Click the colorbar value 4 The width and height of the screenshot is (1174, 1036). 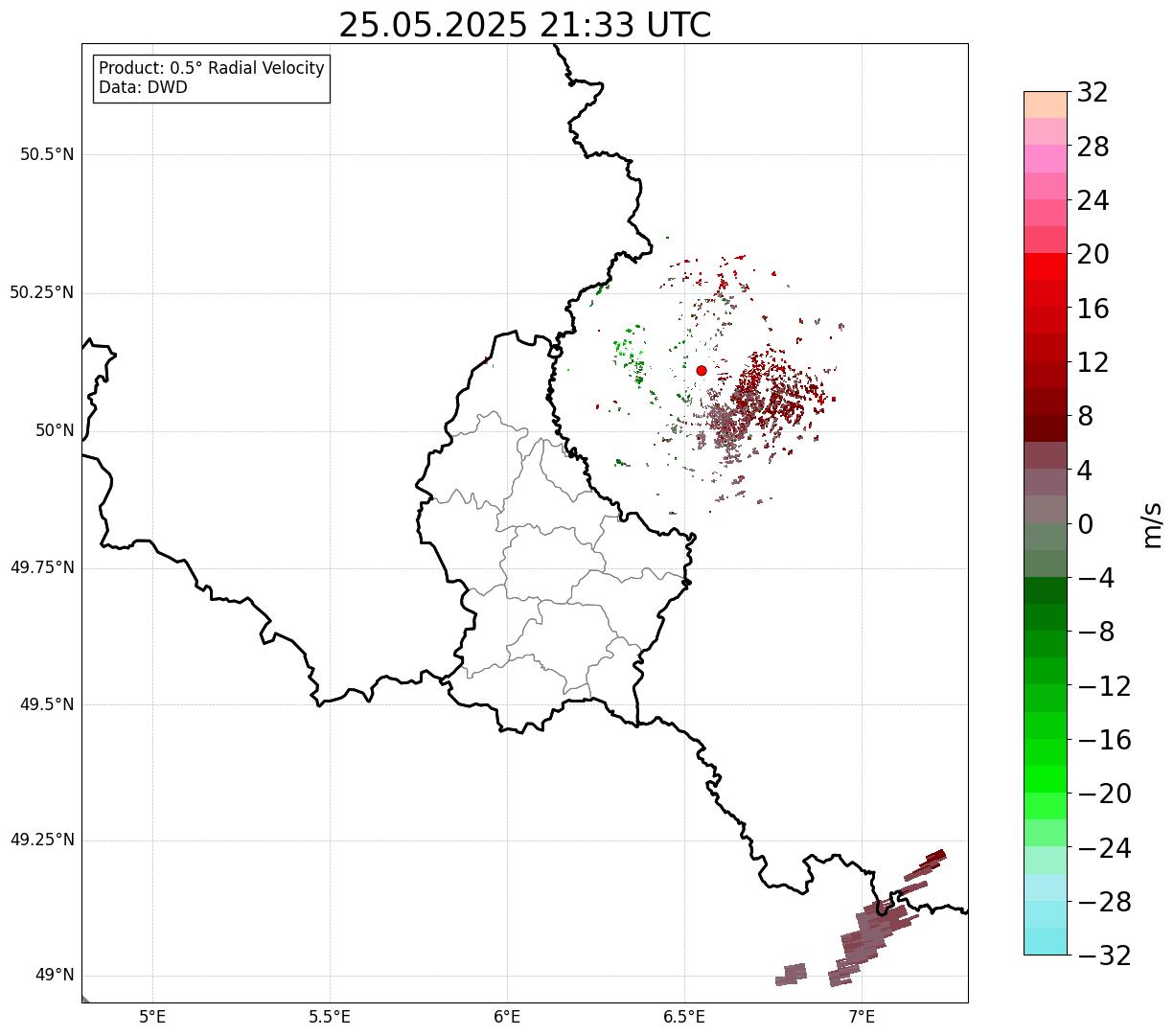pos(1085,471)
